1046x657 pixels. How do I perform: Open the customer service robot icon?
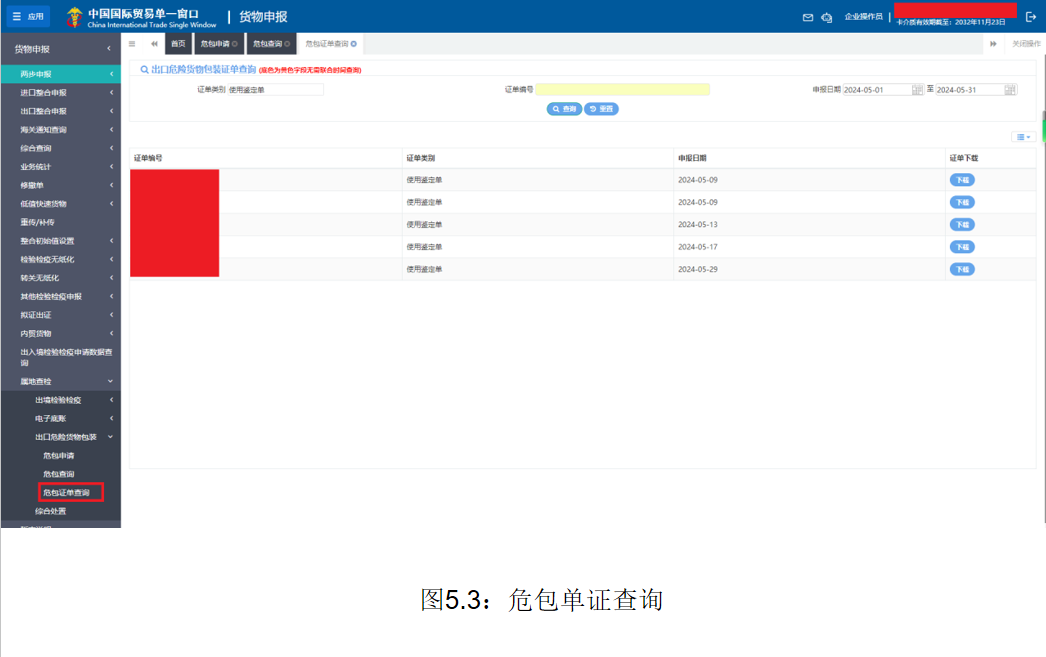point(826,17)
